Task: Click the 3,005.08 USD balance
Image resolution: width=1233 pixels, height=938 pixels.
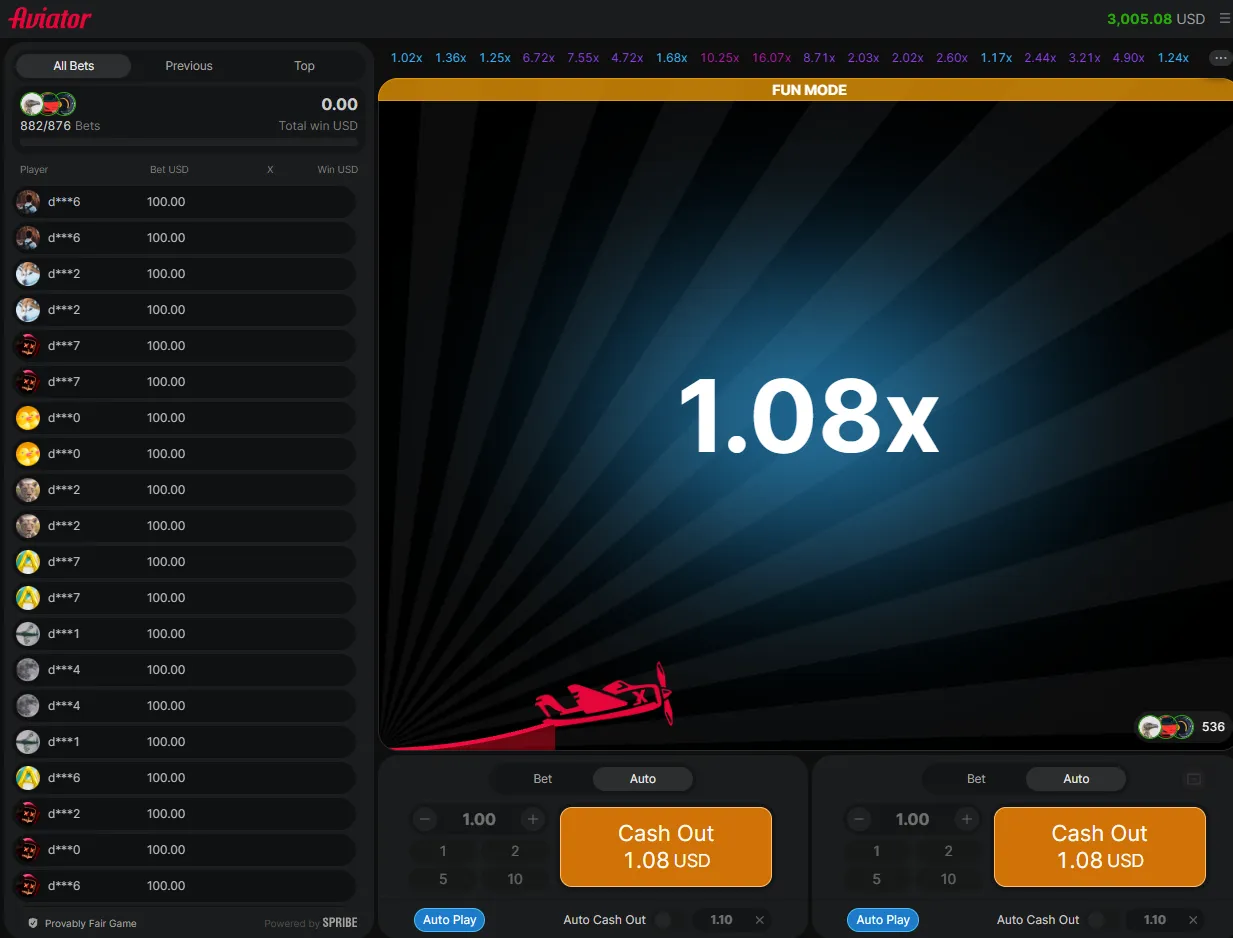Action: (x=1156, y=18)
